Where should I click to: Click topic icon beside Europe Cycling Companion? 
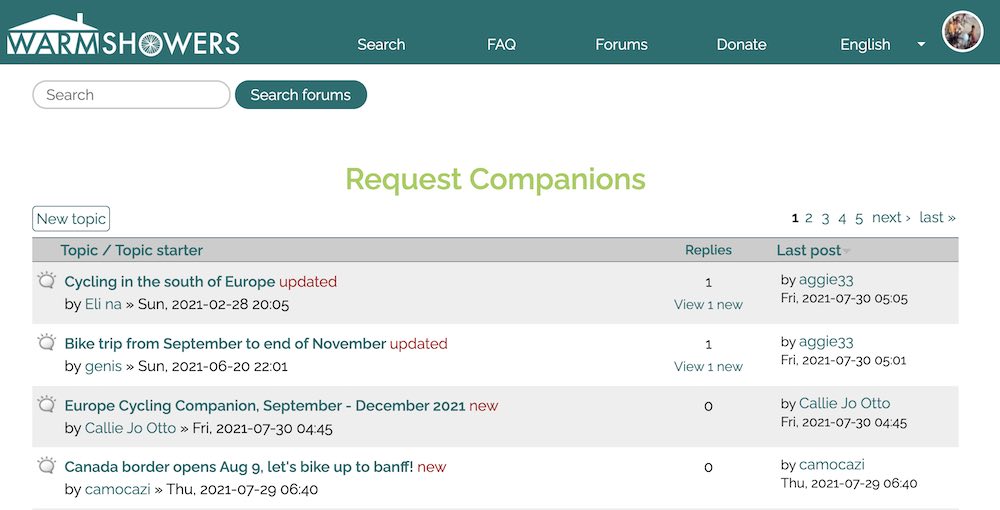(x=46, y=404)
